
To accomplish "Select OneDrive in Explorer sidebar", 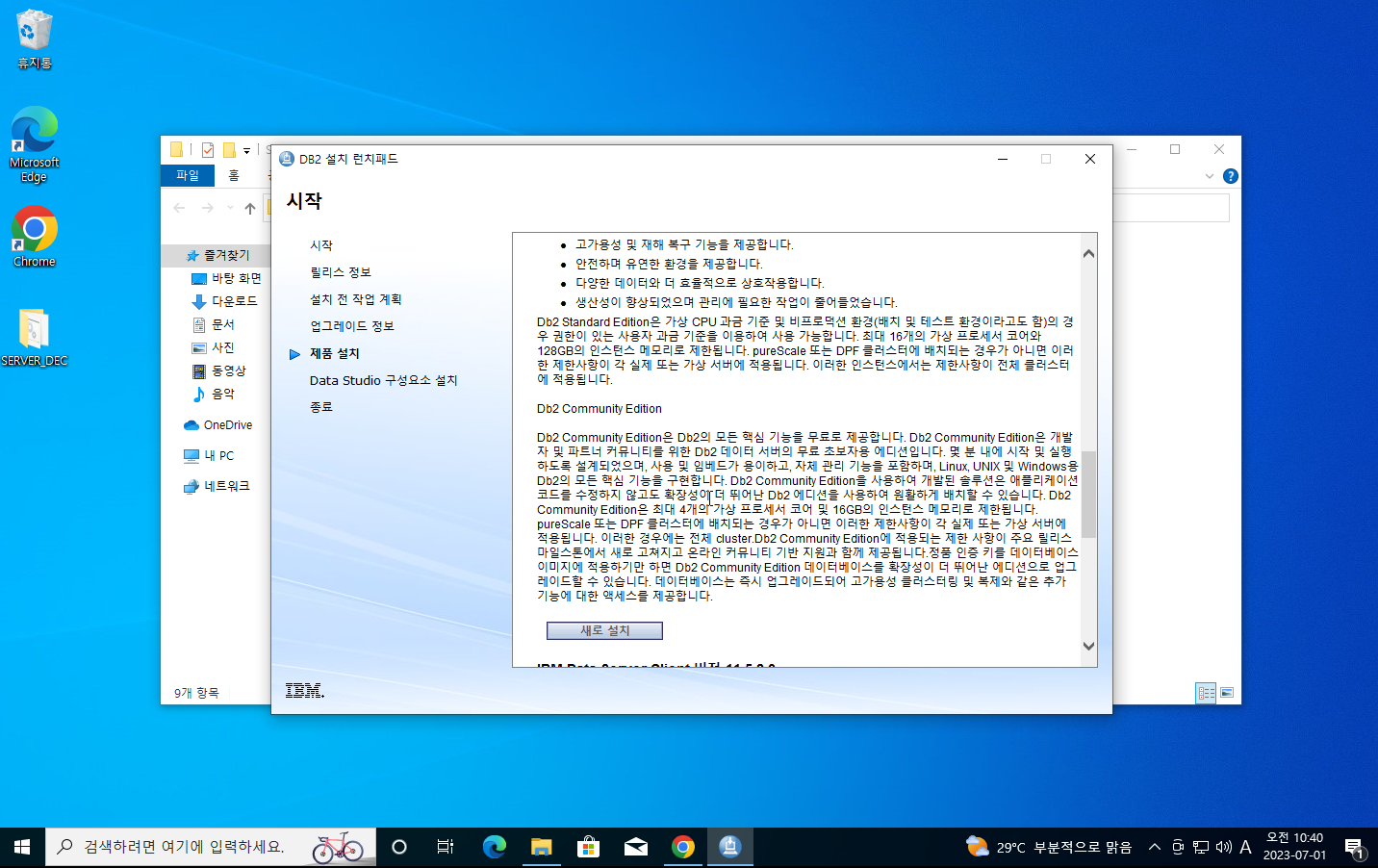I will (x=217, y=424).
